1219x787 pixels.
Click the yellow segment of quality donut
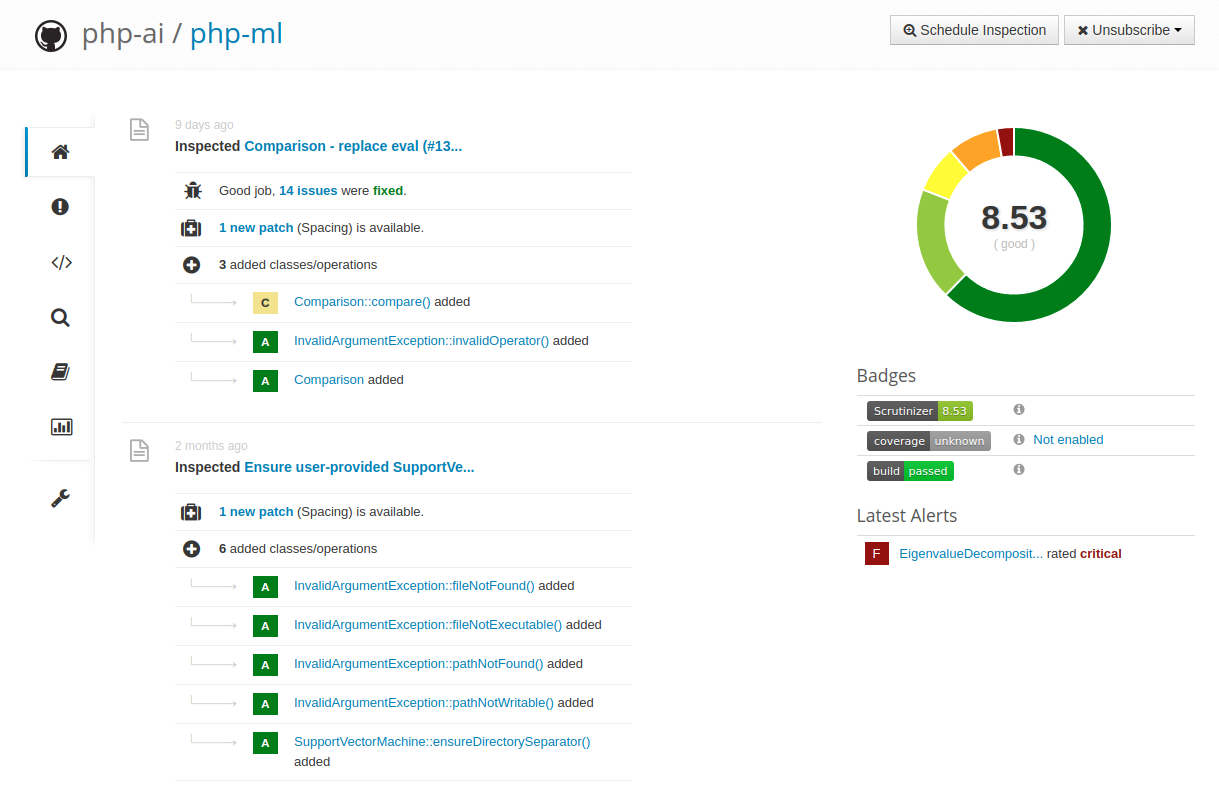tap(944, 176)
